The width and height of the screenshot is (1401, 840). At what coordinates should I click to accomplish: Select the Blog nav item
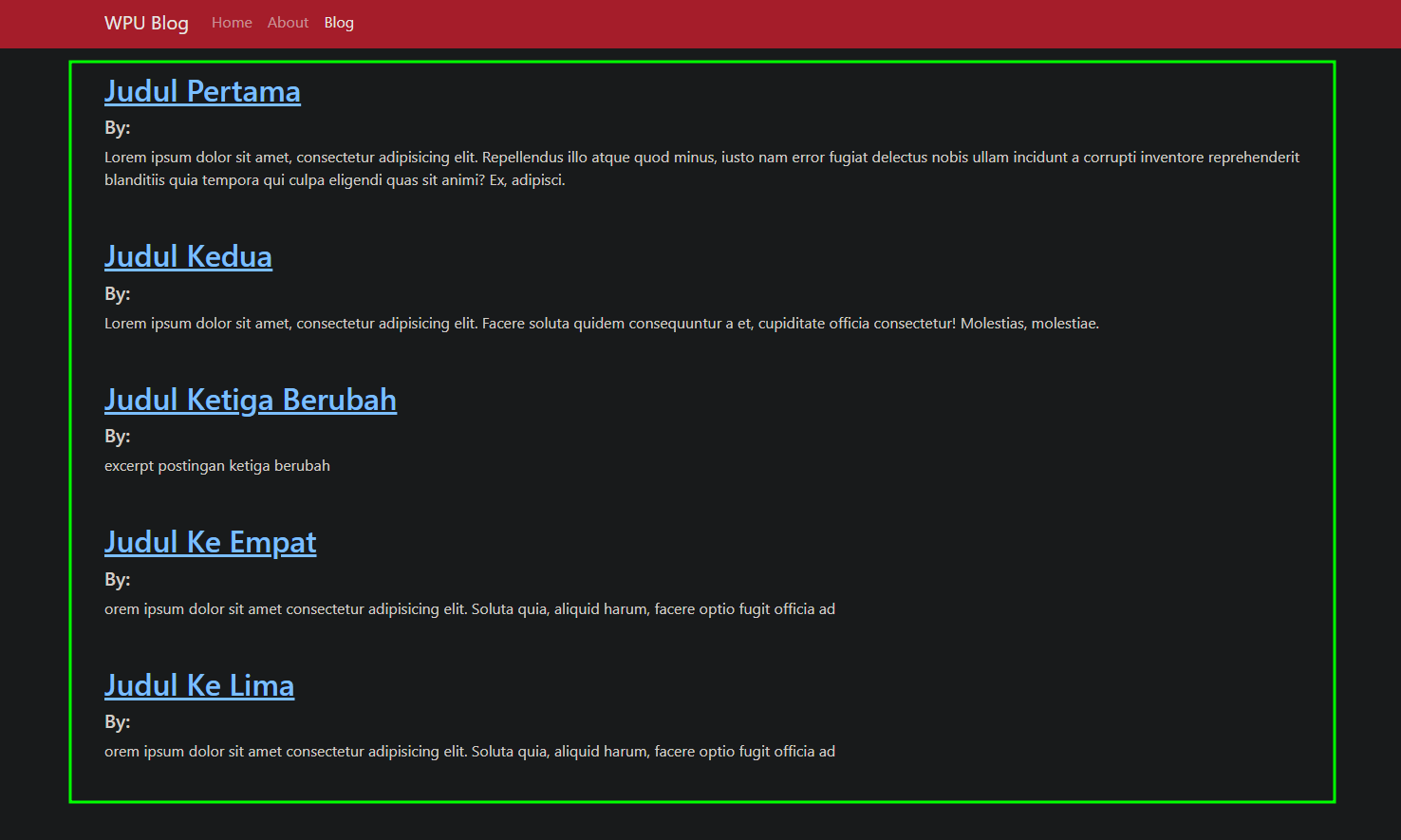[x=339, y=23]
